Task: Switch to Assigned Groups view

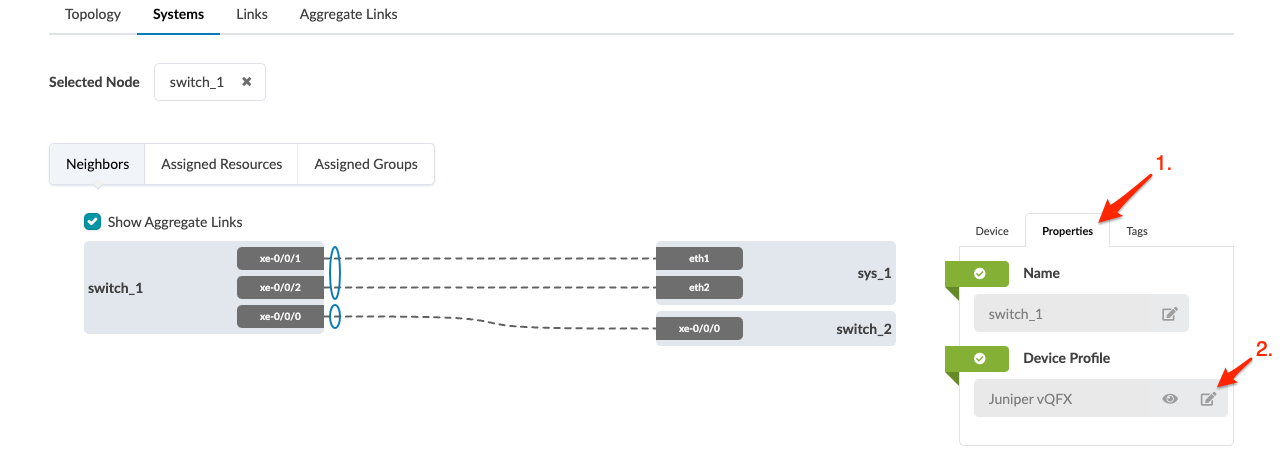Action: pyautogui.click(x=366, y=164)
